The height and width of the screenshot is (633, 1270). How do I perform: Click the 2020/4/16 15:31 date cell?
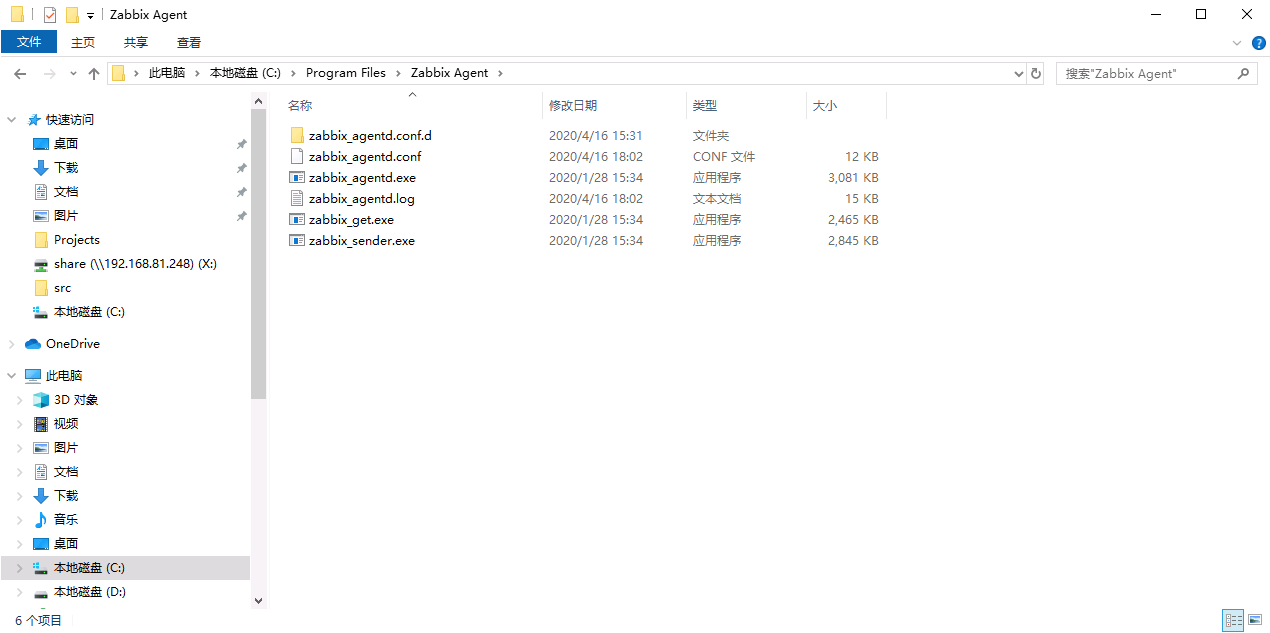(x=595, y=135)
